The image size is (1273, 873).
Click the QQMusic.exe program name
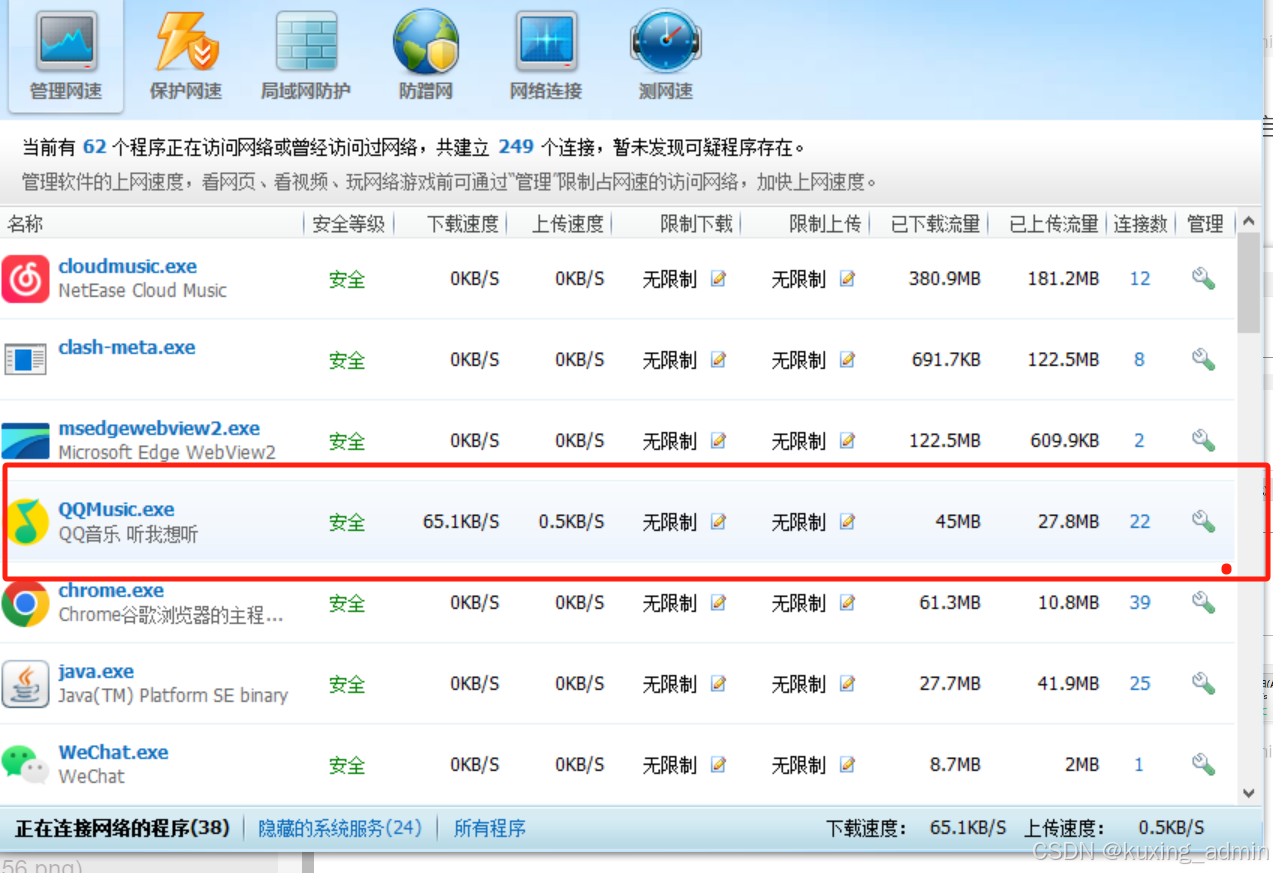(116, 510)
